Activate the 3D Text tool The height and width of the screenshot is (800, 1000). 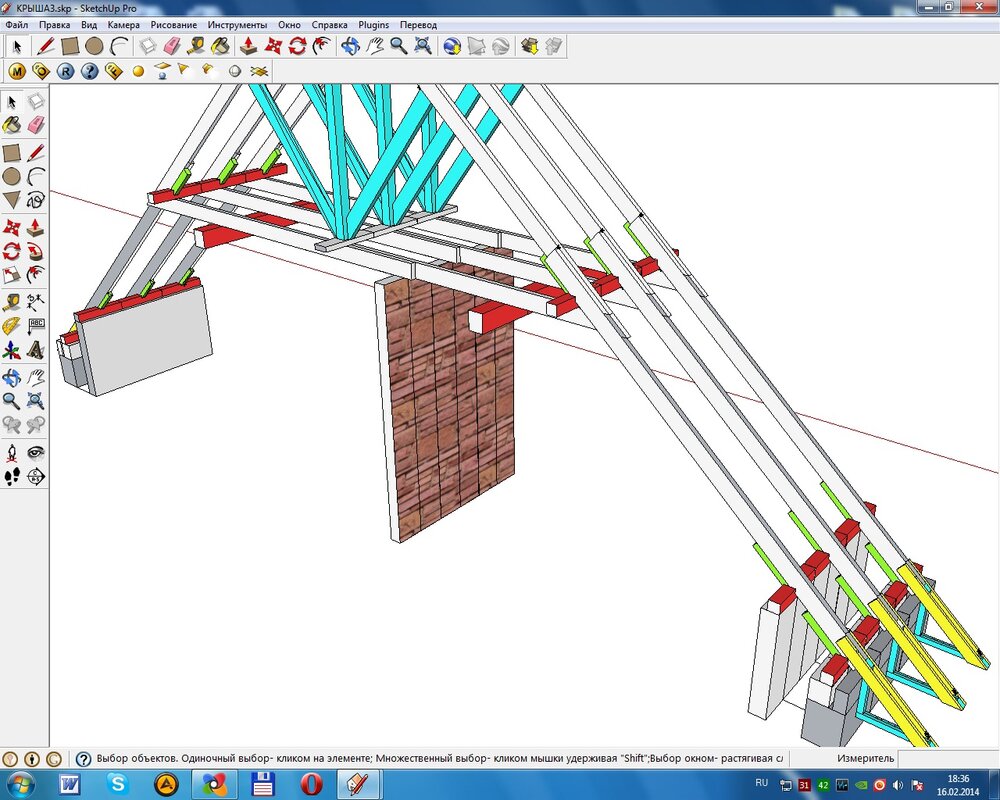click(x=36, y=351)
